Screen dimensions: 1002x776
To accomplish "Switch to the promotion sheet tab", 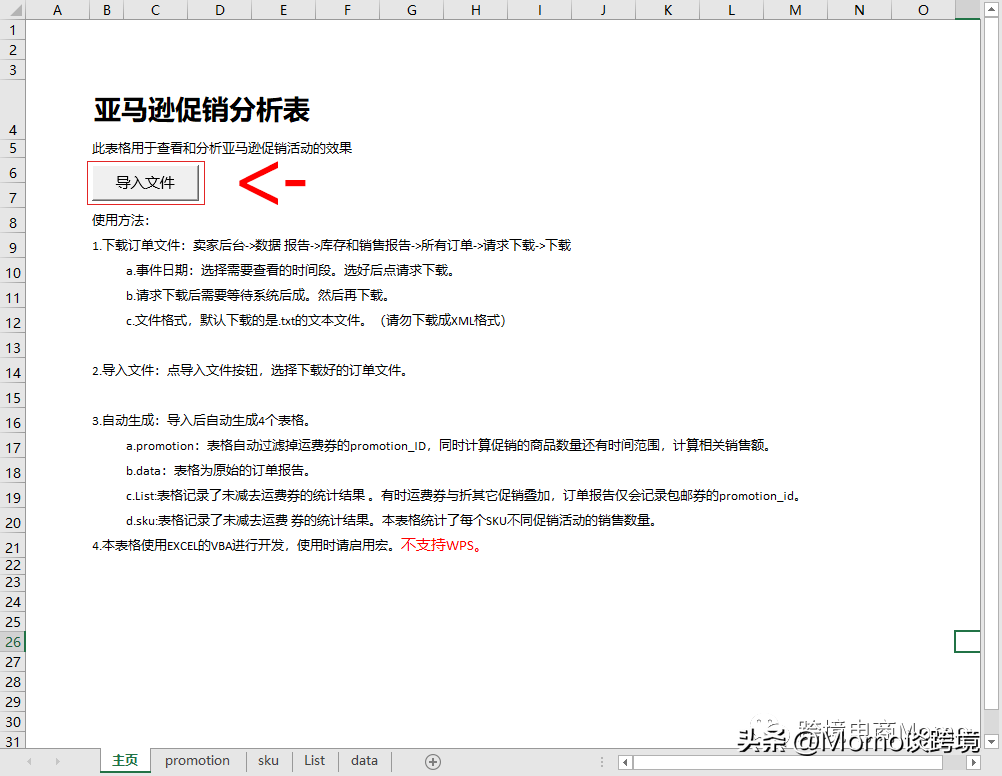I will (197, 761).
